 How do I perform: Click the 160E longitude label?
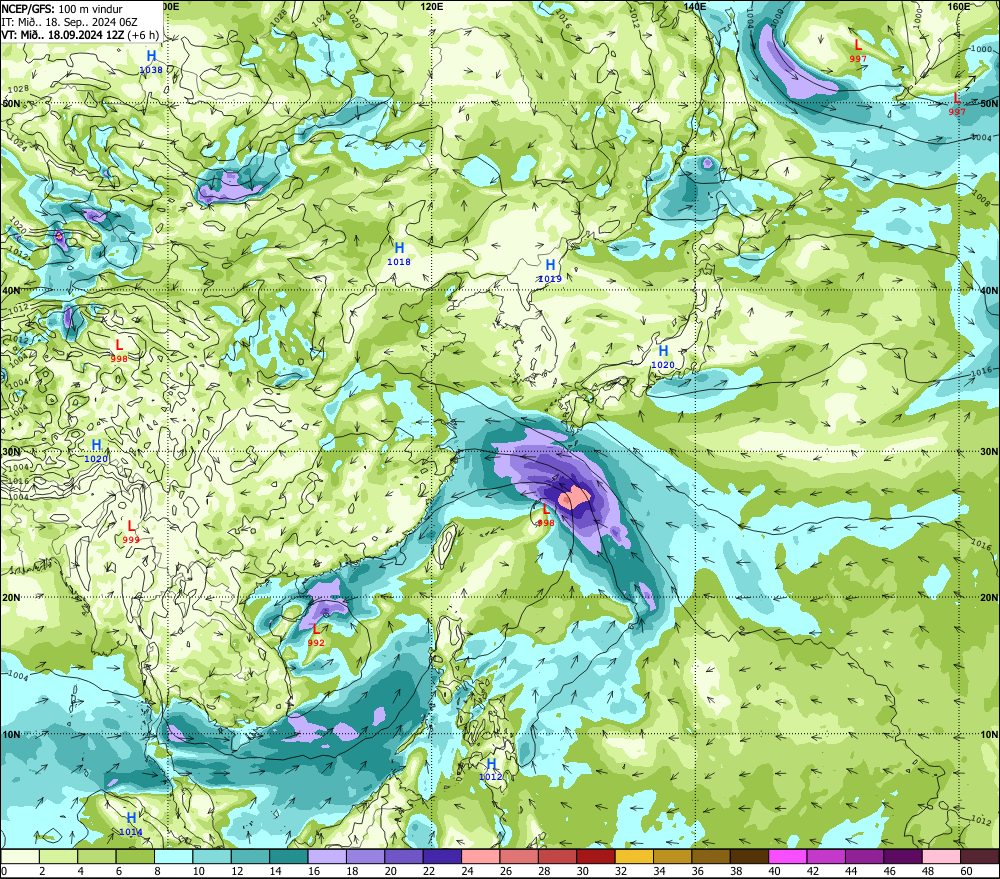959,6
